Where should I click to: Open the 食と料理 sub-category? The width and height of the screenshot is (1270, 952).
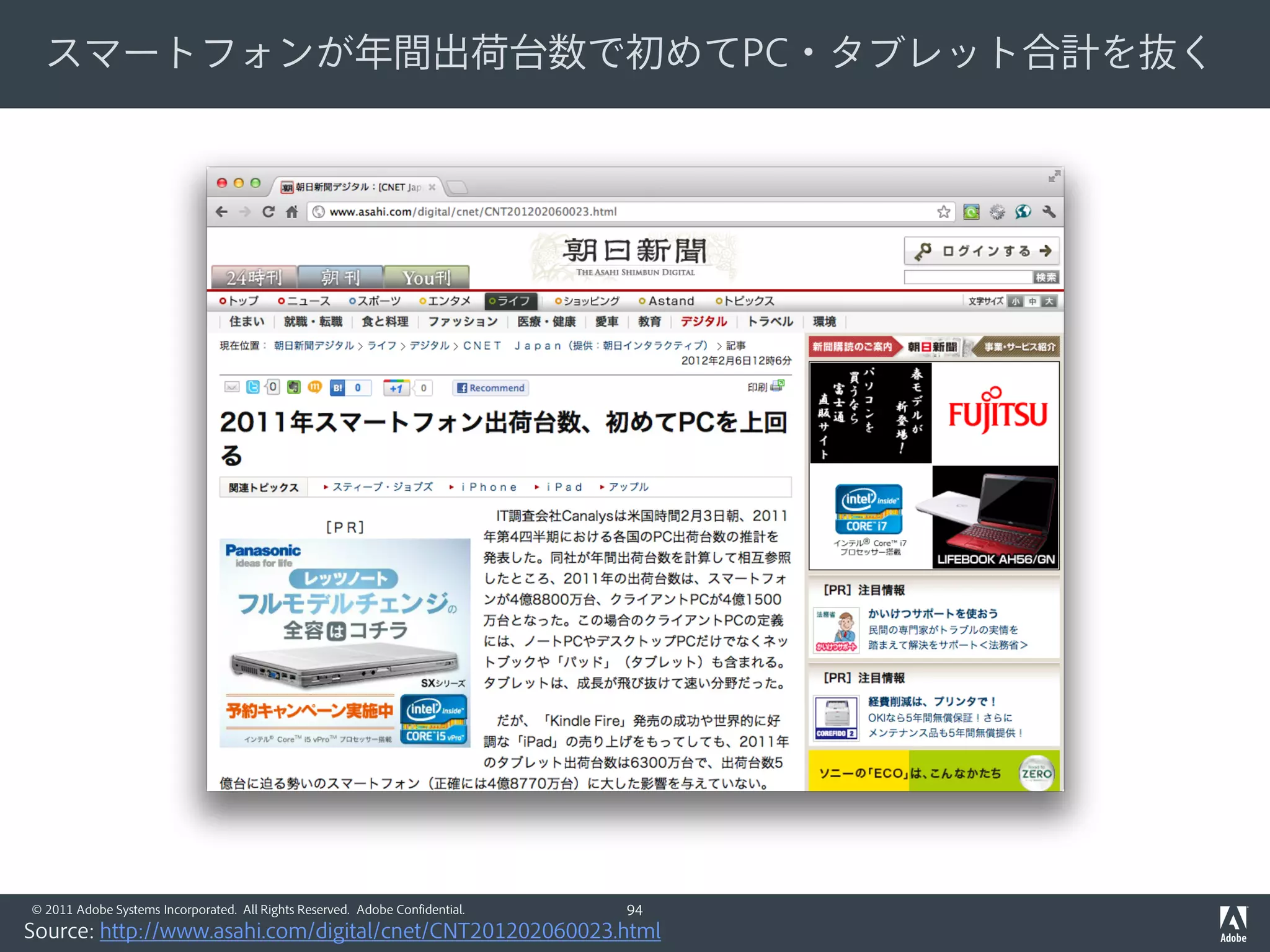(x=385, y=322)
